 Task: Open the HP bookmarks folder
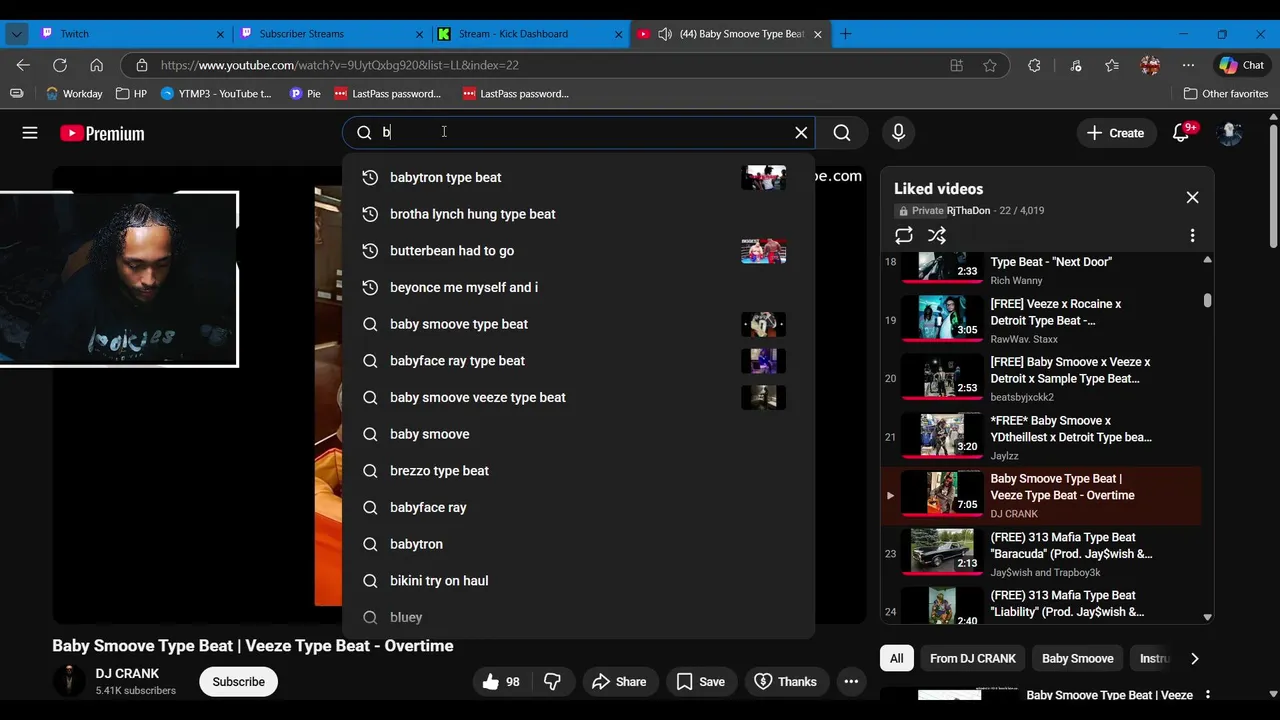131,94
